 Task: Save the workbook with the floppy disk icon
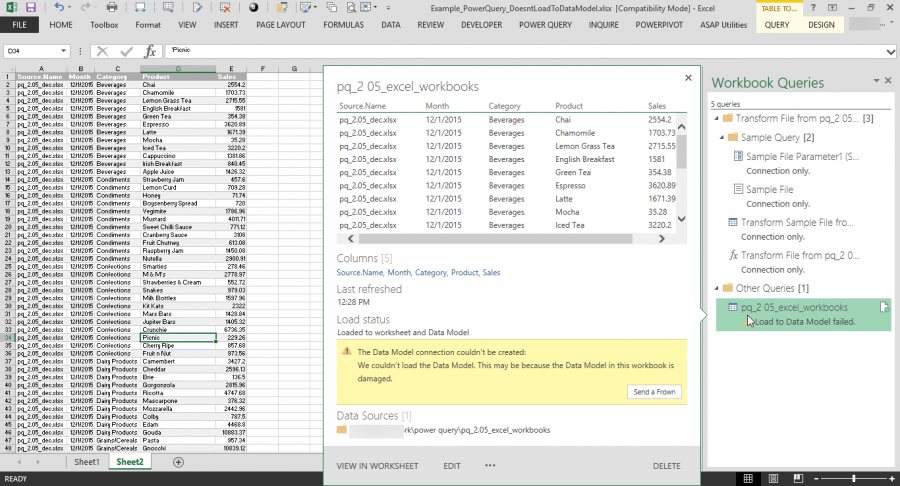coord(30,7)
